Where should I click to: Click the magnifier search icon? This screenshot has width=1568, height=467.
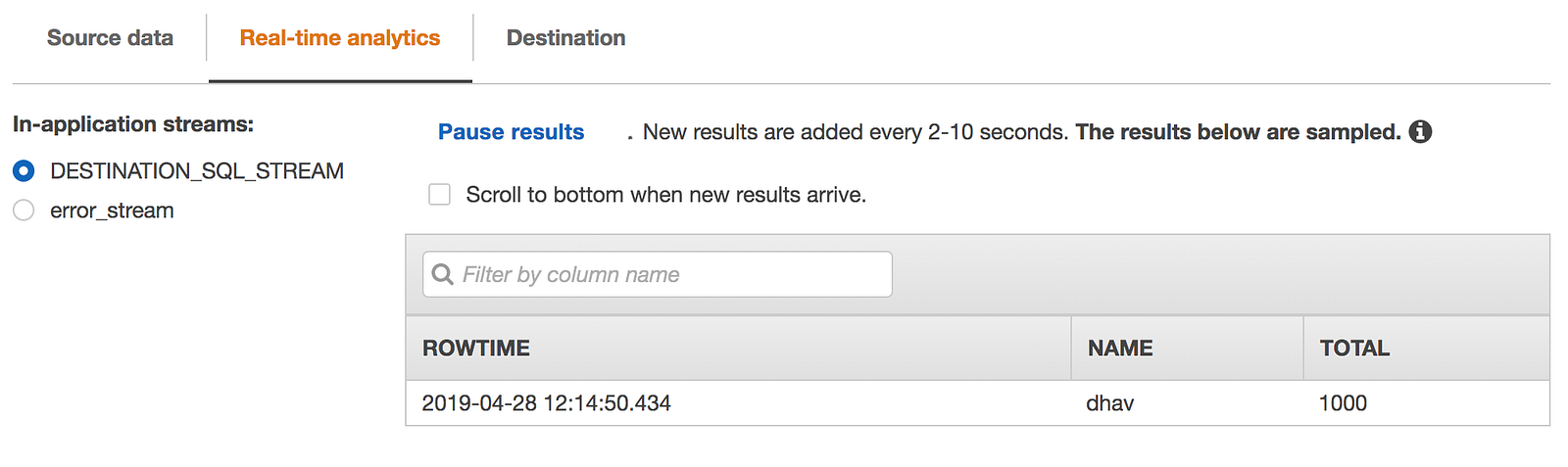(x=442, y=275)
